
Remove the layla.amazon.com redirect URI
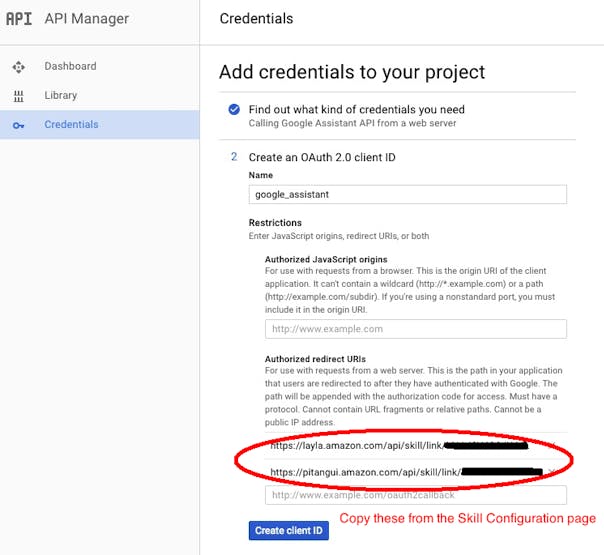click(x=552, y=446)
